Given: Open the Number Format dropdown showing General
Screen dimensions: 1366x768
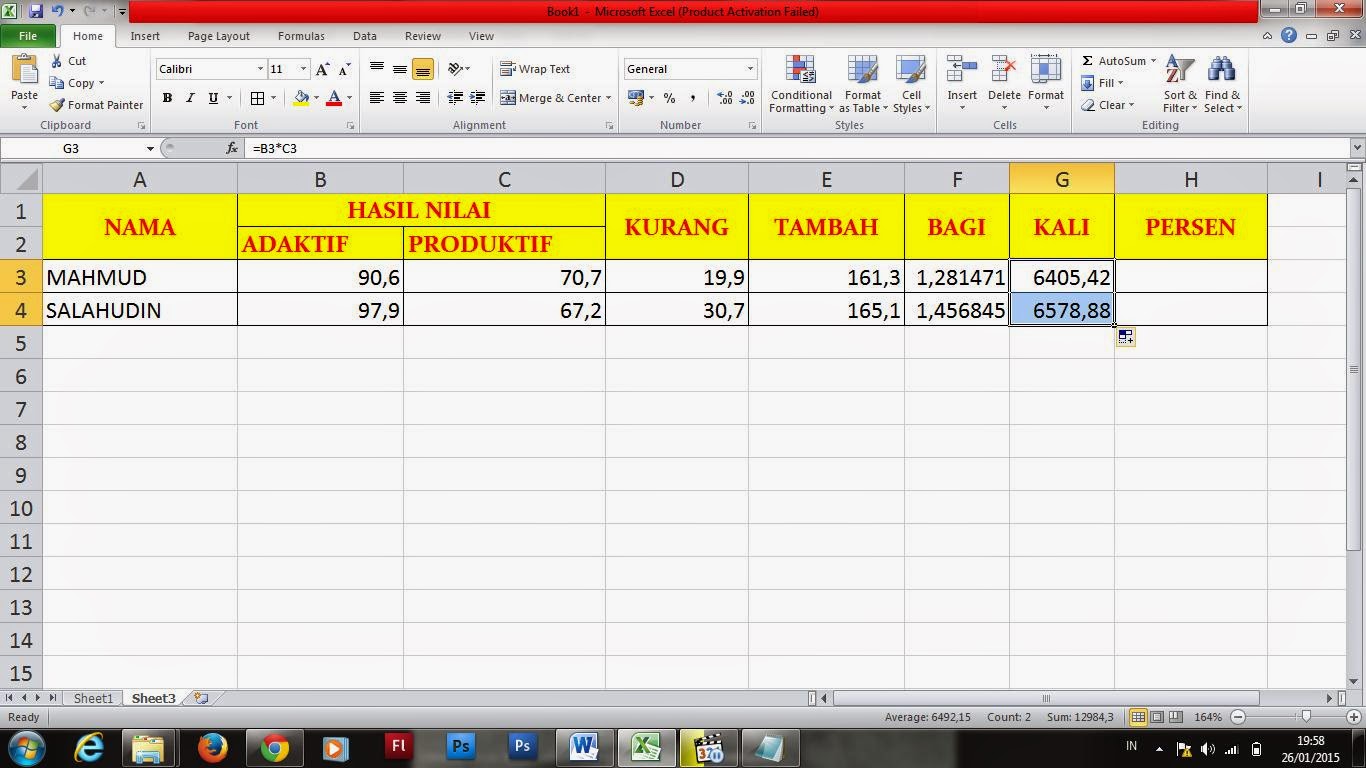Looking at the screenshot, I should click(688, 68).
